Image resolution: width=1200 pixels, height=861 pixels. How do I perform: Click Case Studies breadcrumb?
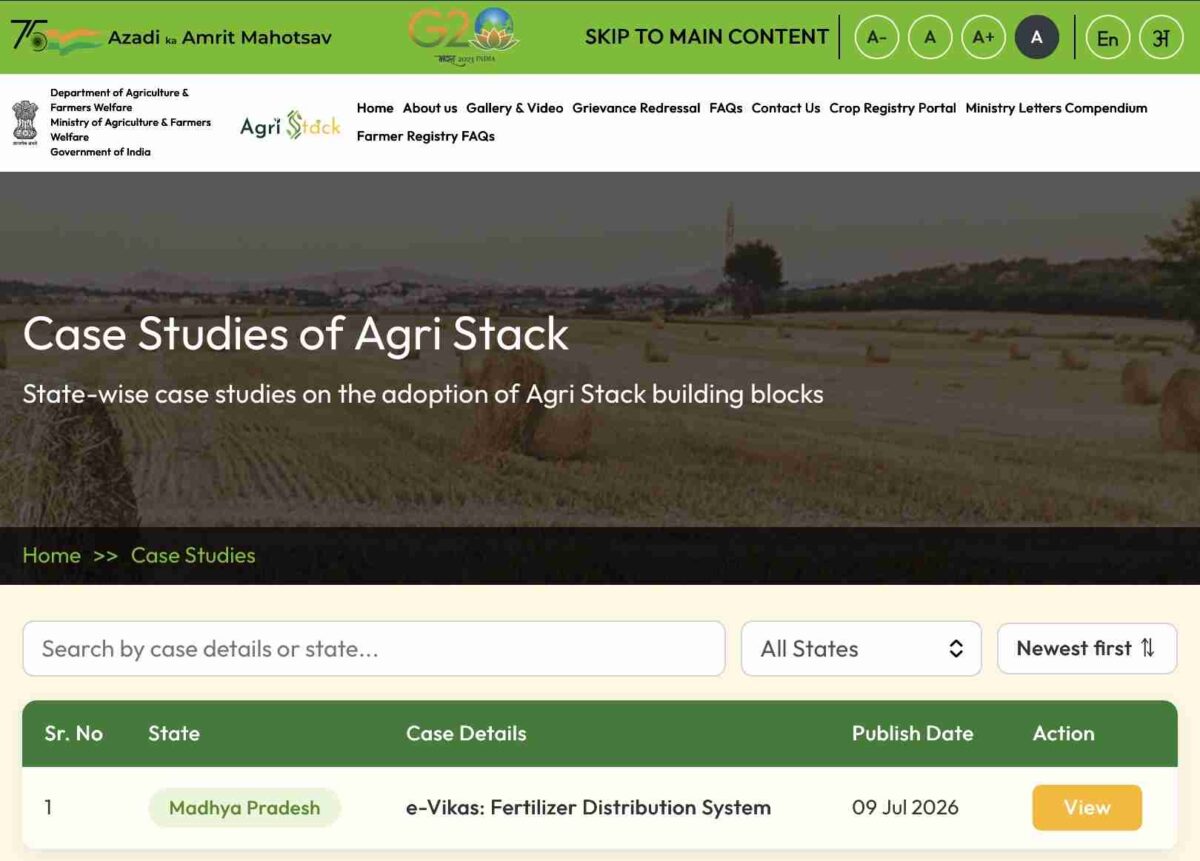tap(193, 555)
